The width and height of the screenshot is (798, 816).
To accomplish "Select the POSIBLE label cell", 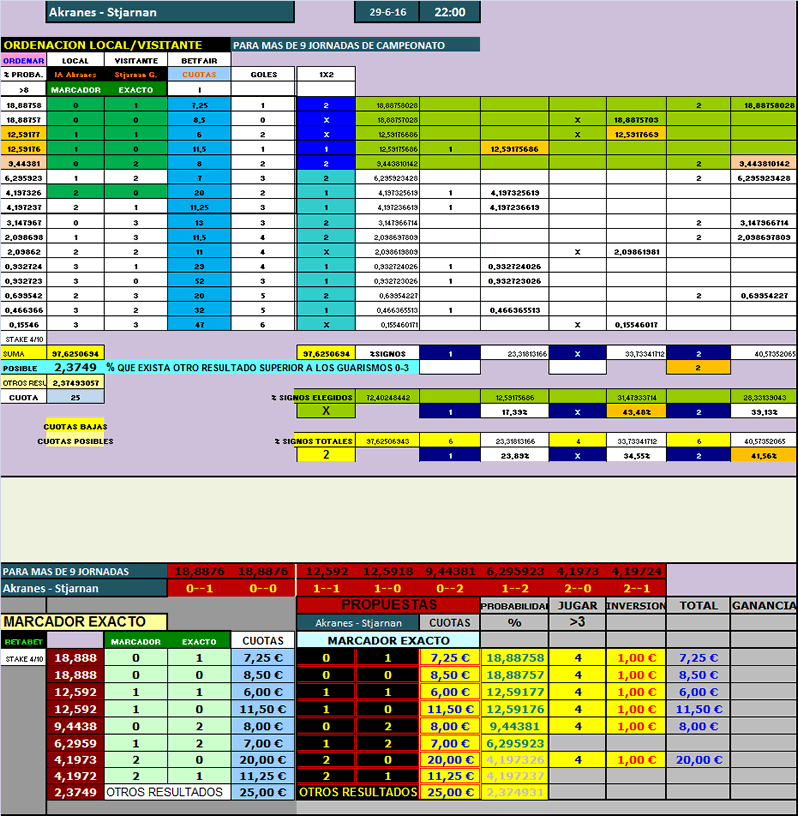I will 23,368.
